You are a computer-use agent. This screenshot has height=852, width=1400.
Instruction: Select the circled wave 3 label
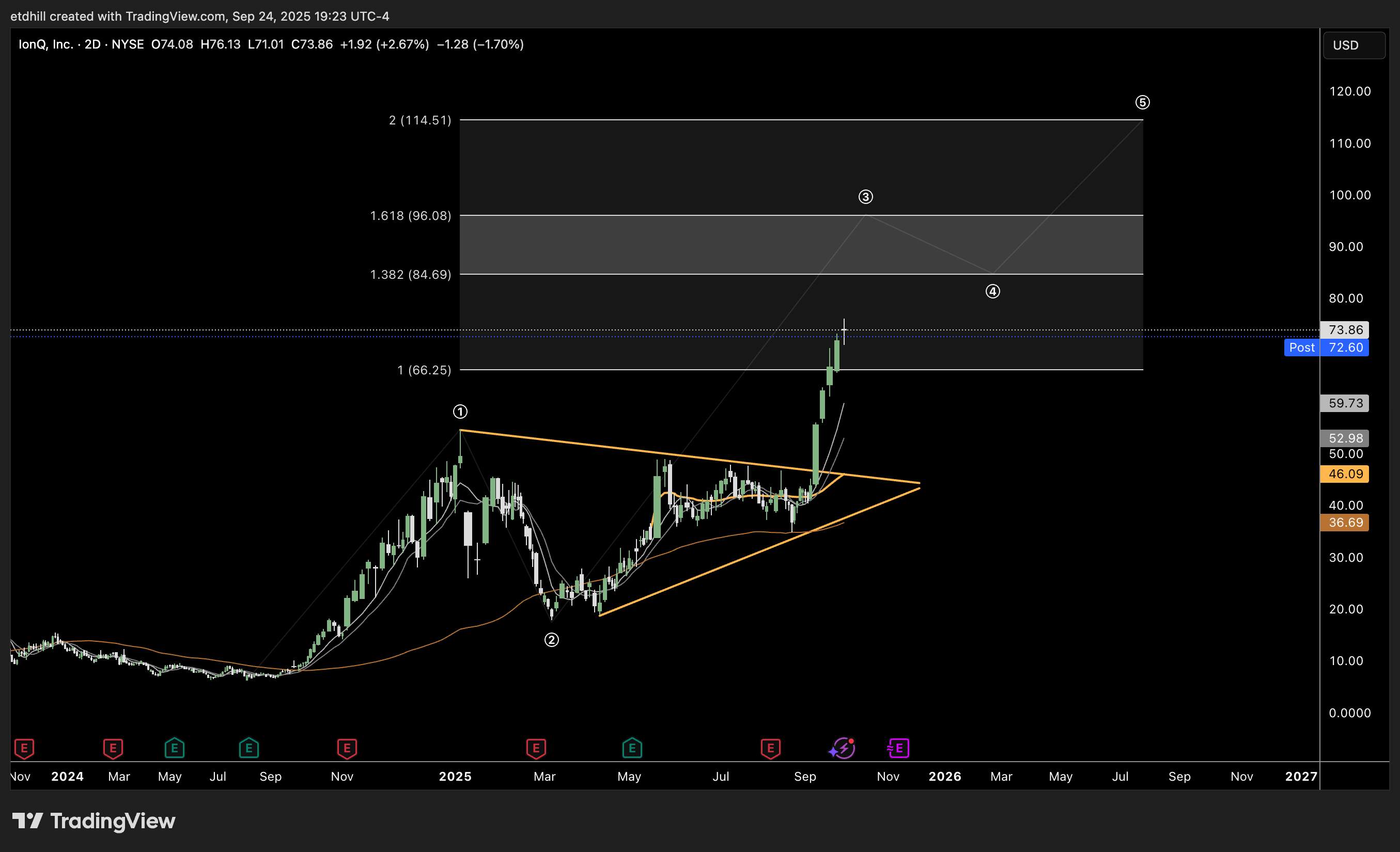click(x=865, y=197)
